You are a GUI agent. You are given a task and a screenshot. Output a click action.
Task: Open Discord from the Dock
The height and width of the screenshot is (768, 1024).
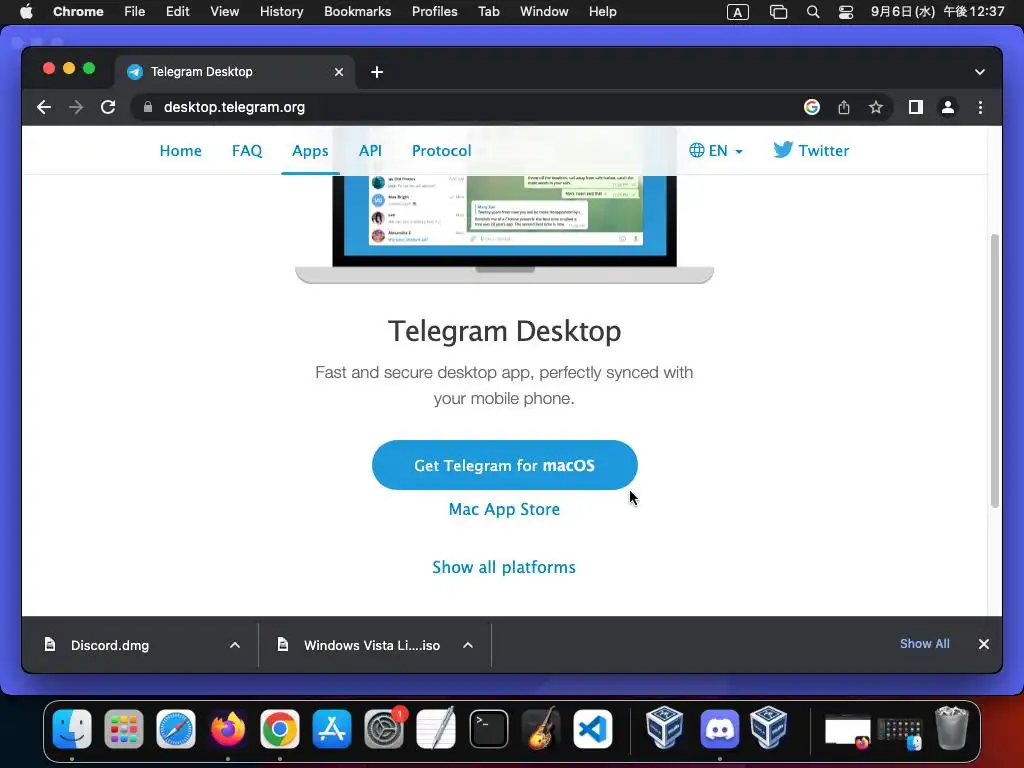[720, 729]
